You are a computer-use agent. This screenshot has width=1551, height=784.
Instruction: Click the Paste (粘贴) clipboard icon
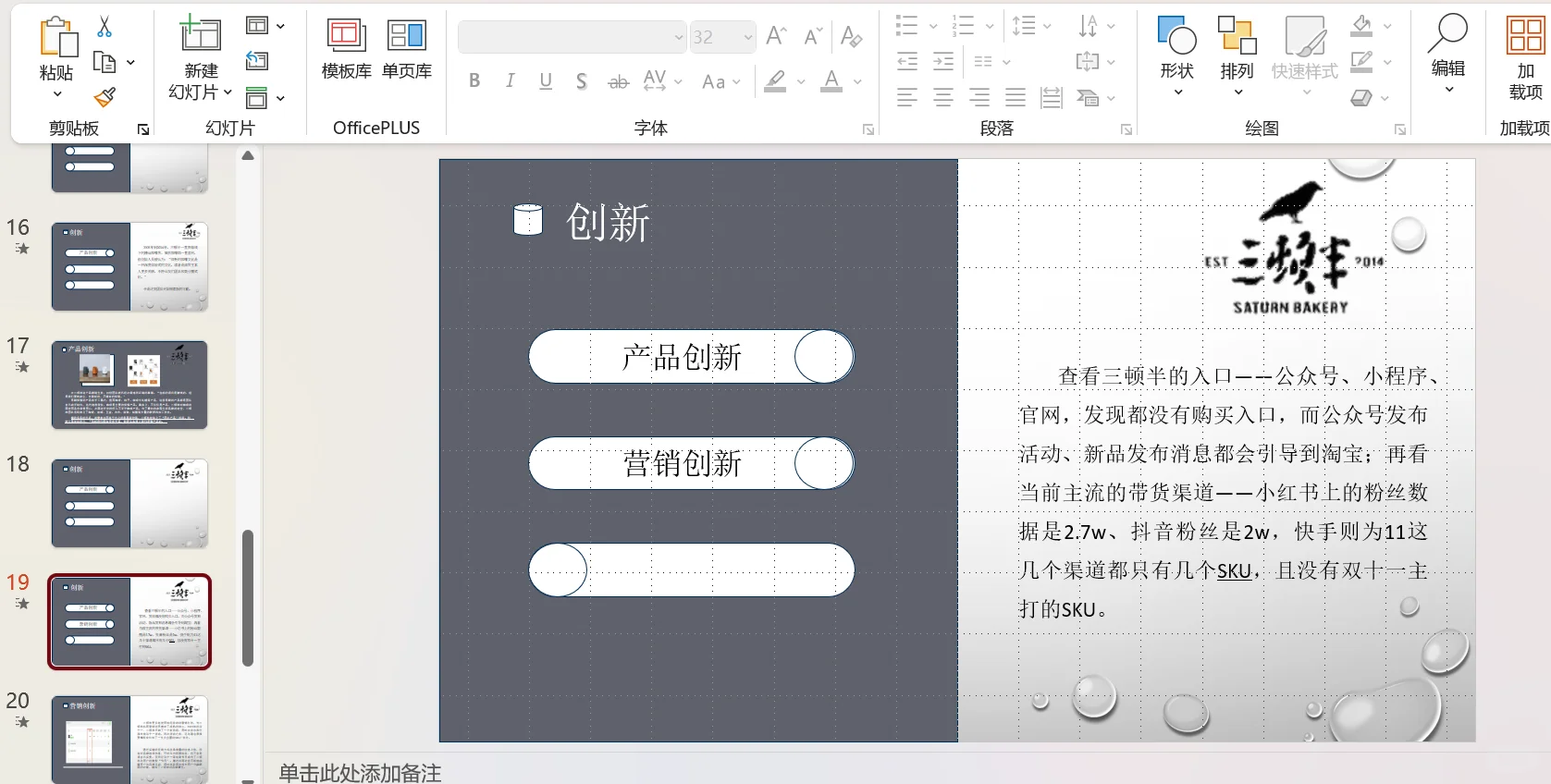57,38
